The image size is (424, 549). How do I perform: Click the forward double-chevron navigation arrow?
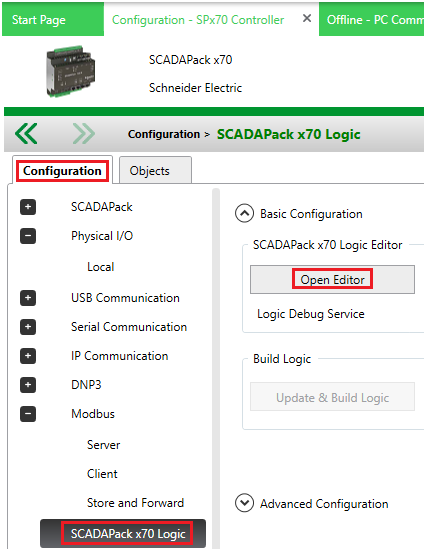tap(84, 133)
